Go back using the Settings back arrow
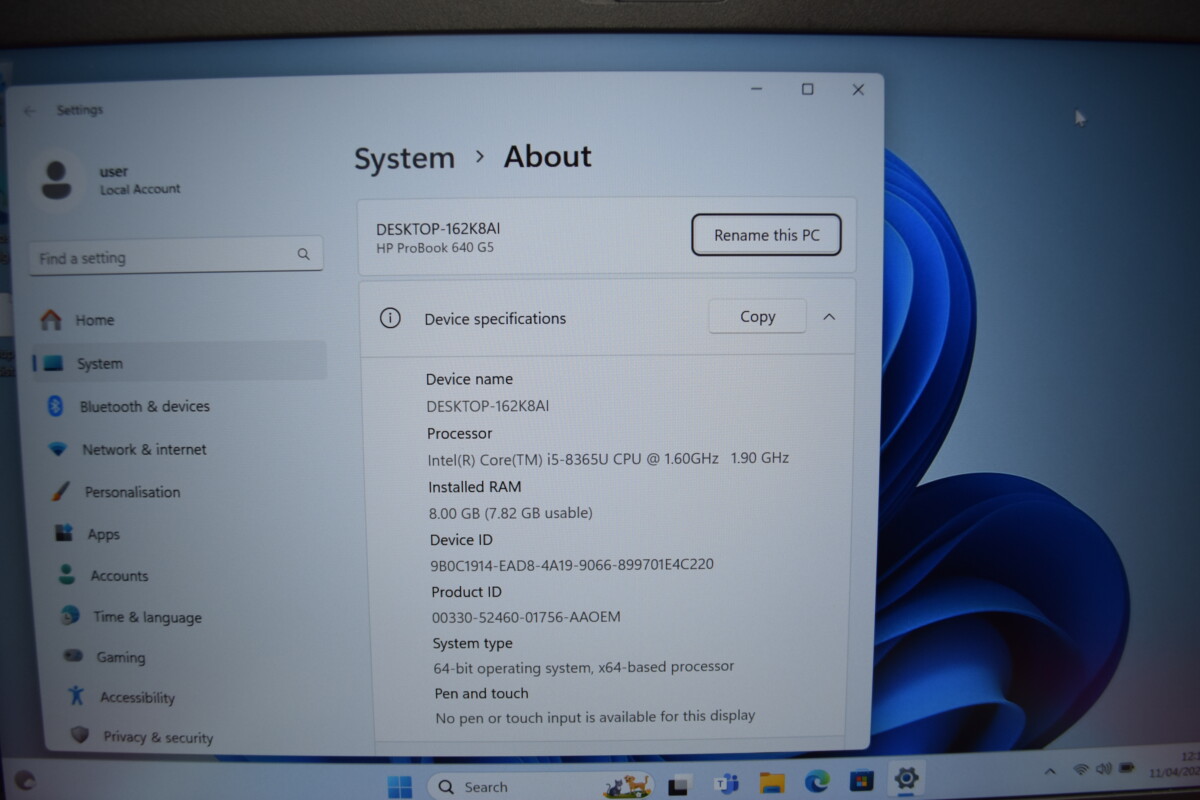Viewport: 1200px width, 800px height. tap(30, 111)
